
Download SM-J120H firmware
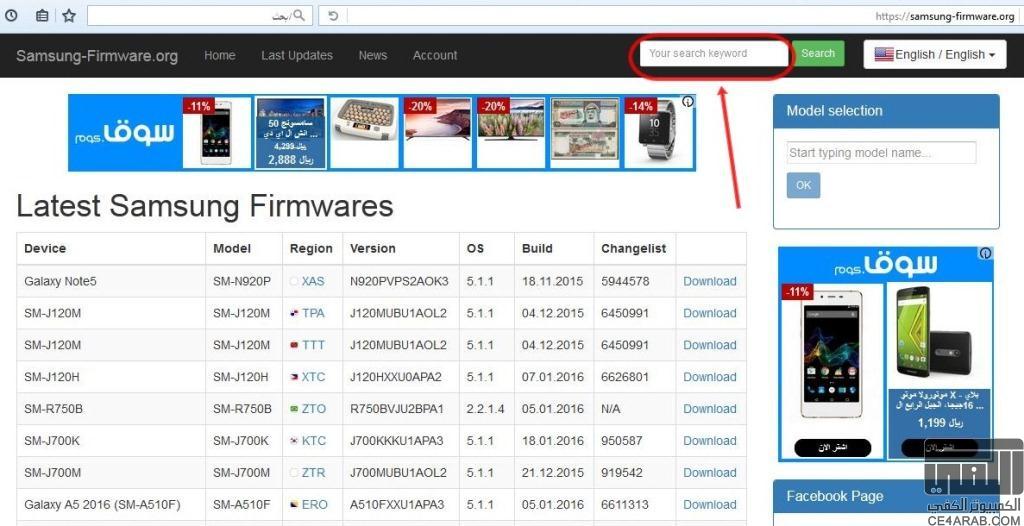point(710,377)
